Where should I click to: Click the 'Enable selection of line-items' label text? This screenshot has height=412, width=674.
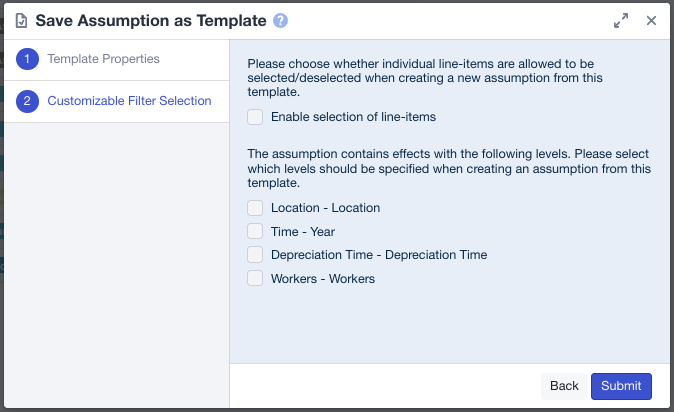click(x=353, y=117)
